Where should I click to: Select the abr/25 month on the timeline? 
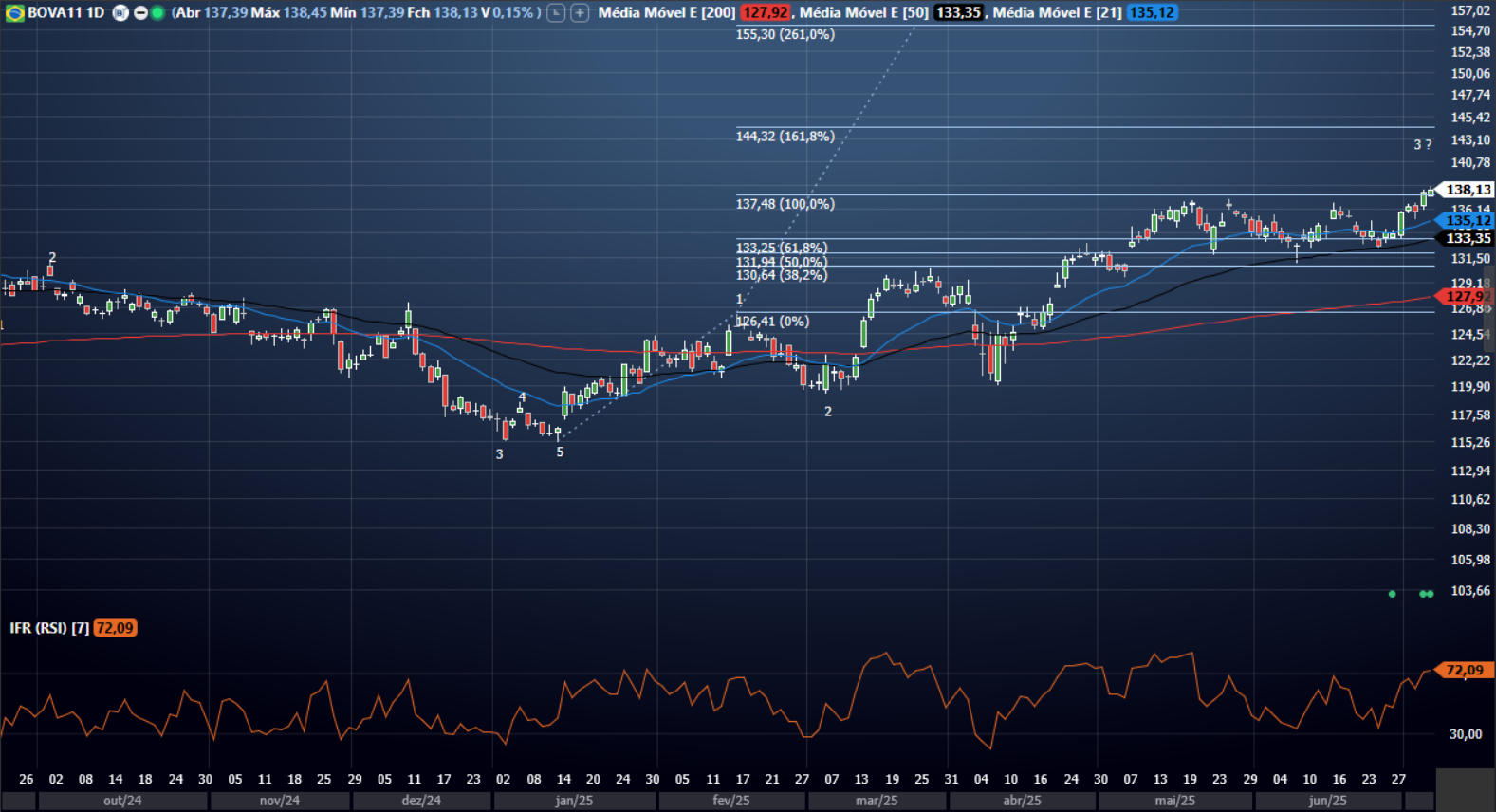click(1022, 801)
